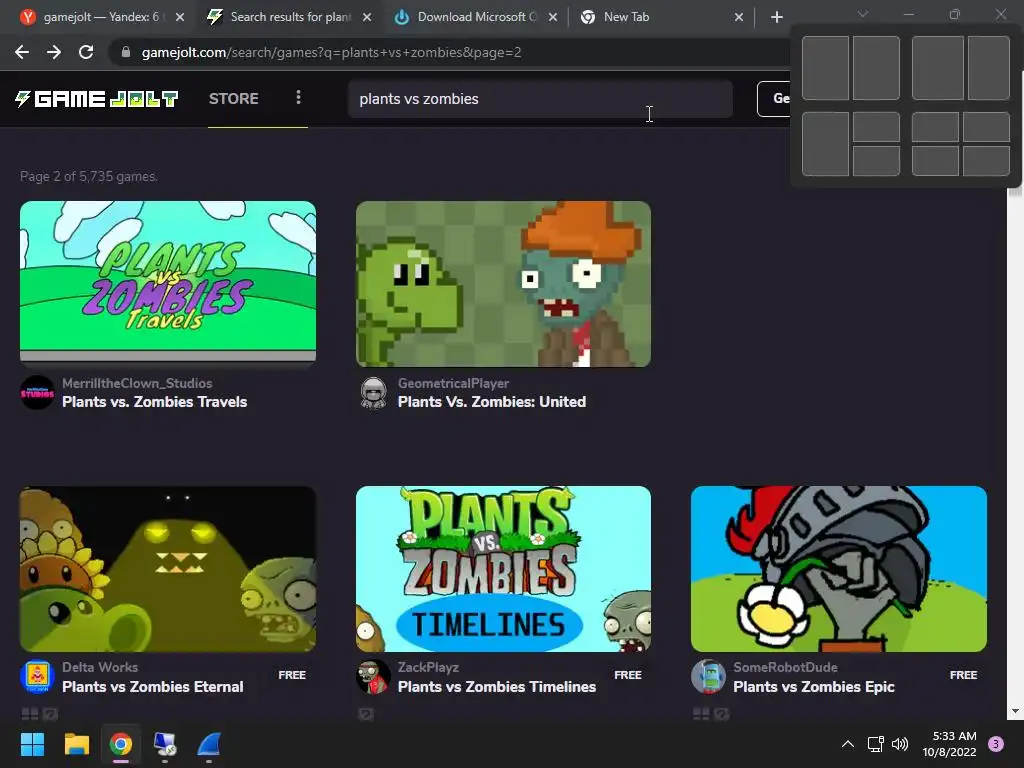1024x768 pixels.
Task: Open Plants vs Zombies Timelines thumbnail
Action: click(503, 569)
